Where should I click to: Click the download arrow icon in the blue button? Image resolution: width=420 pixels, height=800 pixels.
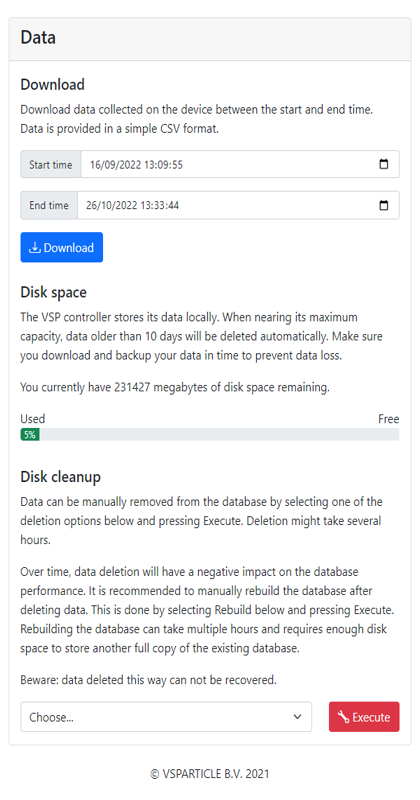[x=35, y=247]
